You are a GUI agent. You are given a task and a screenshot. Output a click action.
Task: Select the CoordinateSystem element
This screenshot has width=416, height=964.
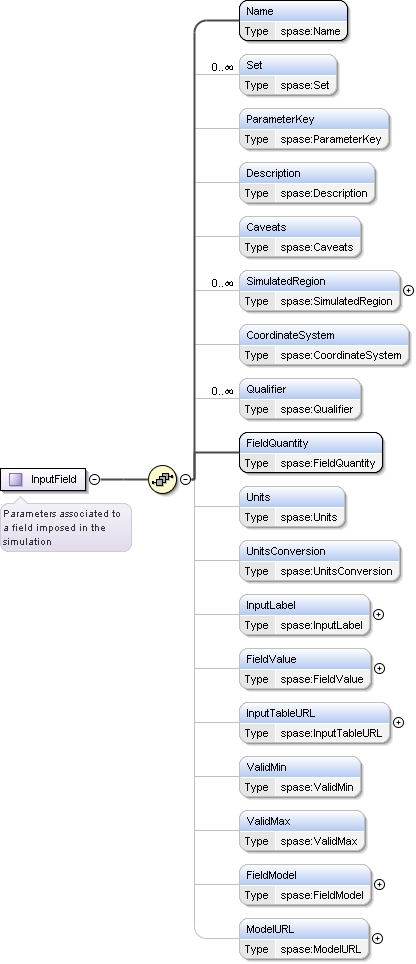(324, 345)
